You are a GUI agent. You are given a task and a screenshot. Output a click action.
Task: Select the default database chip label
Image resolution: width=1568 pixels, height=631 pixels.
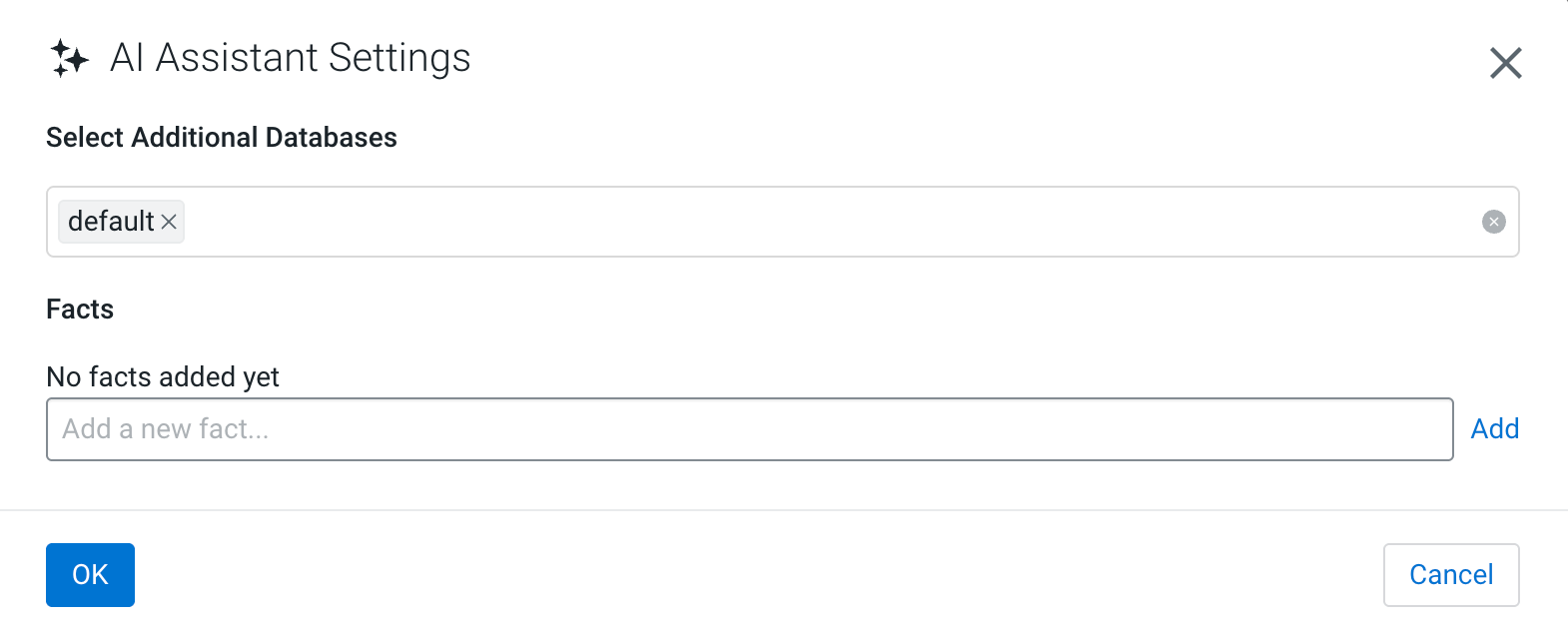111,222
